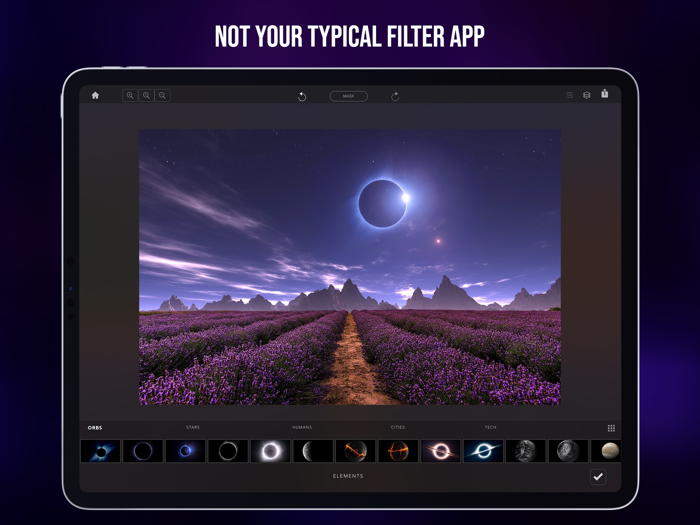Choose the pink black hole ring thumbnail
Viewport: 700px width, 525px height.
441,451
